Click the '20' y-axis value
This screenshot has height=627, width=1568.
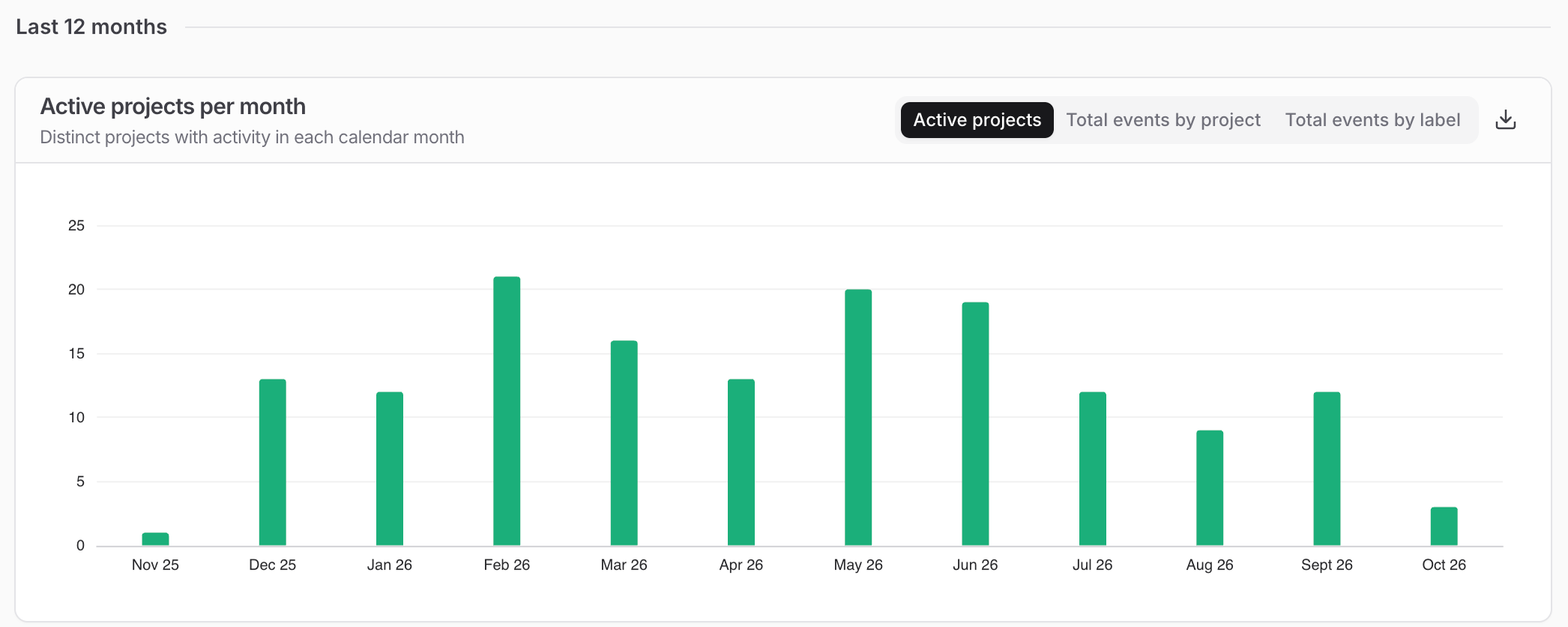[76, 289]
